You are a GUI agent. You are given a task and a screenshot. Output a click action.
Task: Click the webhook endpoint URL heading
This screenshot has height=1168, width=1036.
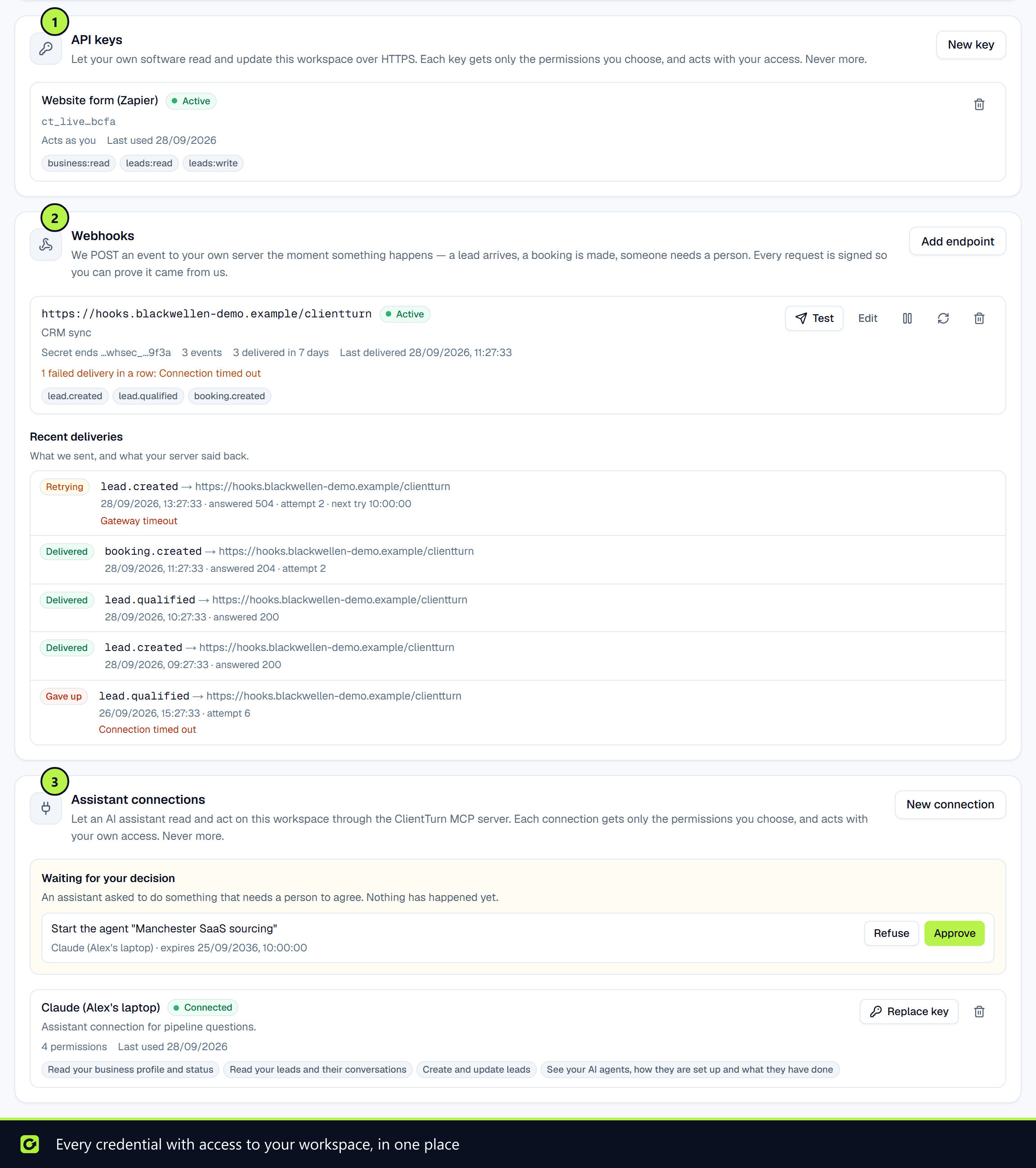(x=206, y=314)
